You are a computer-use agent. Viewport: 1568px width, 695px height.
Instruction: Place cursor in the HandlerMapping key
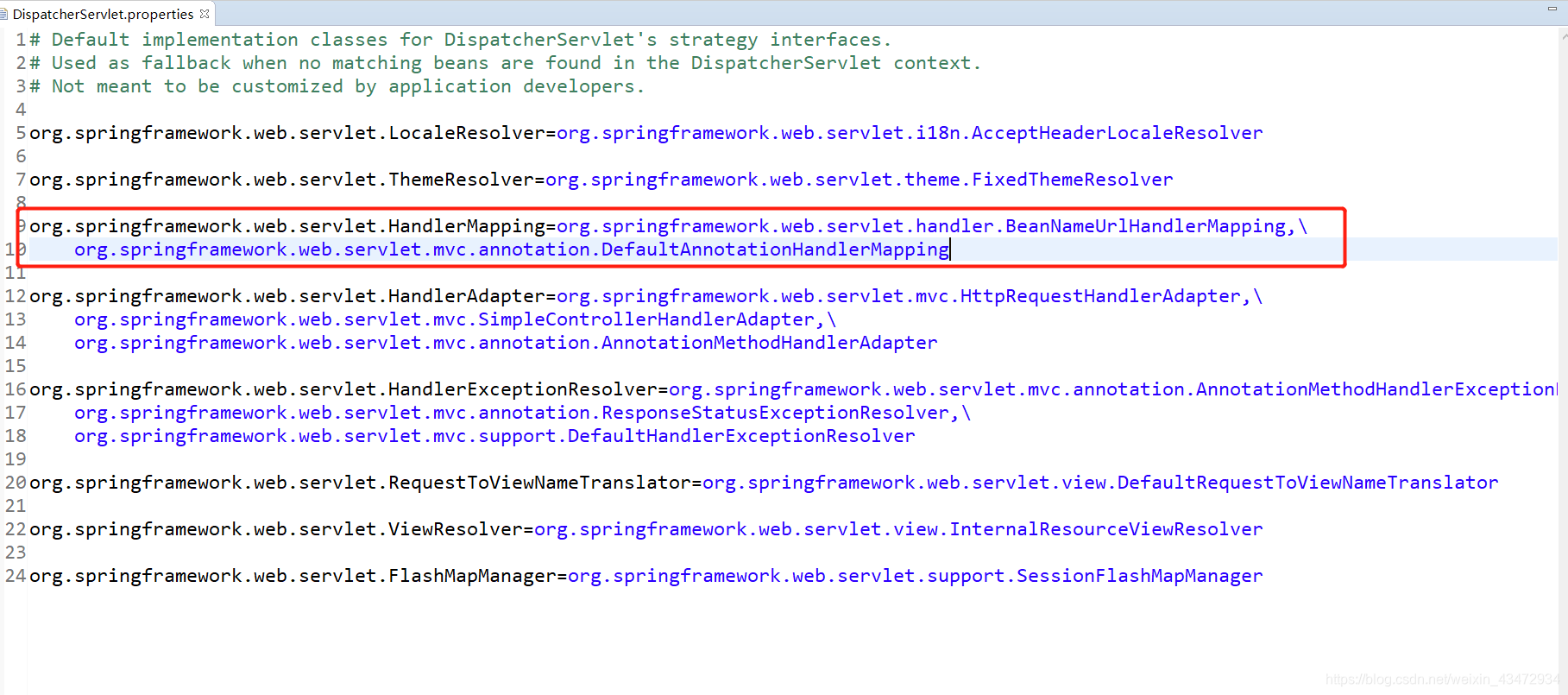[287, 226]
